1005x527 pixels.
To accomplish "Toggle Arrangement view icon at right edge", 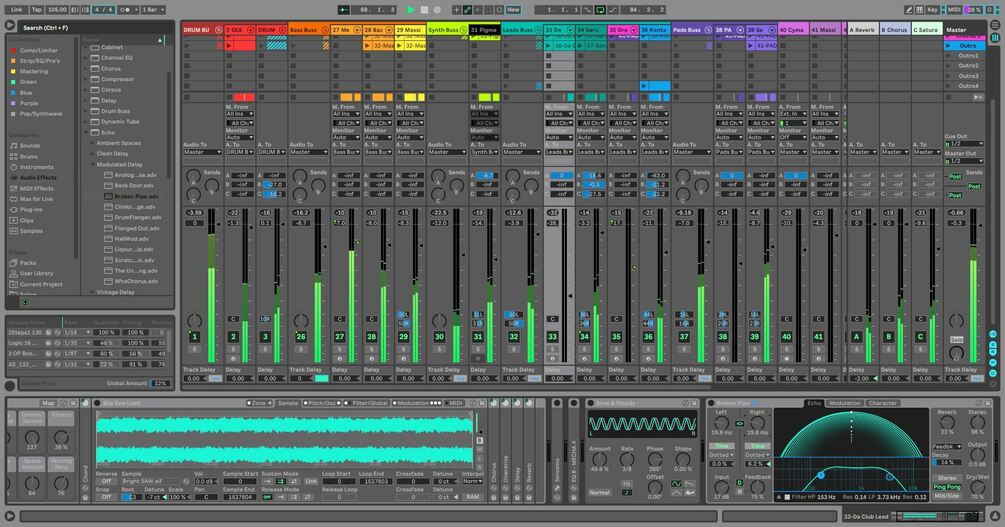I will (x=995, y=25).
